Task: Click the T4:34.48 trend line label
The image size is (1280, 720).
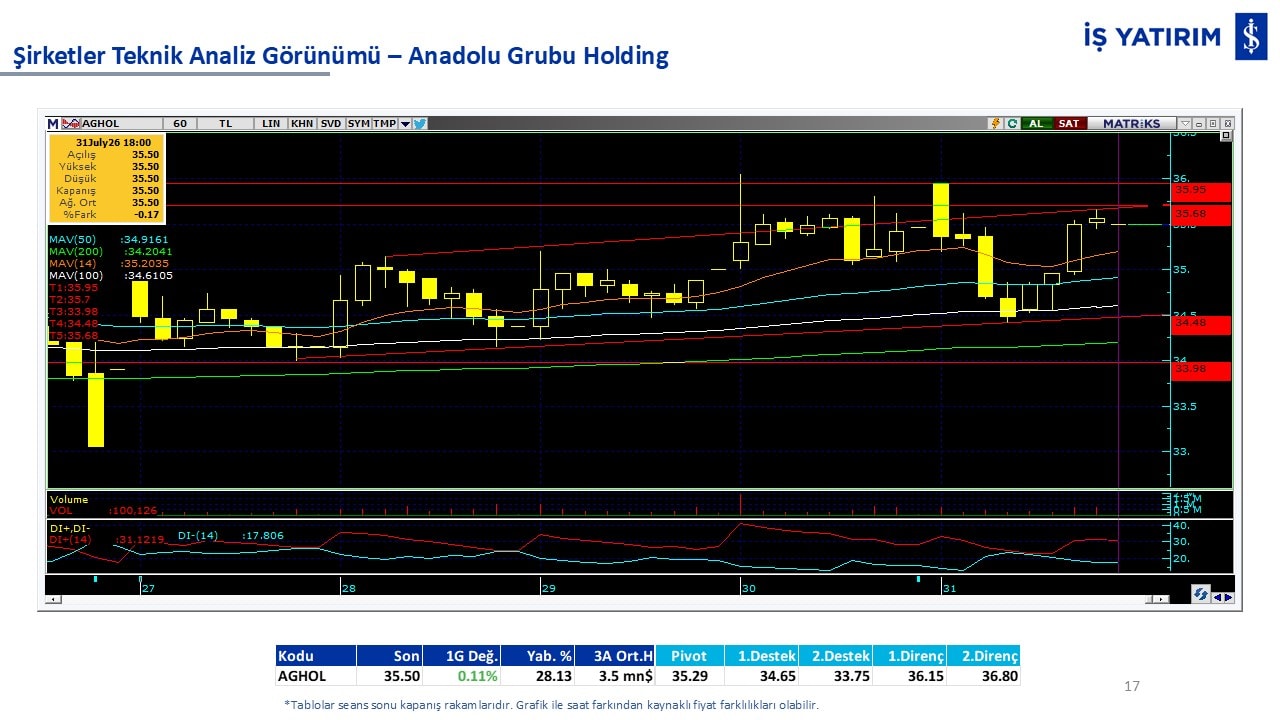Action: [73, 323]
